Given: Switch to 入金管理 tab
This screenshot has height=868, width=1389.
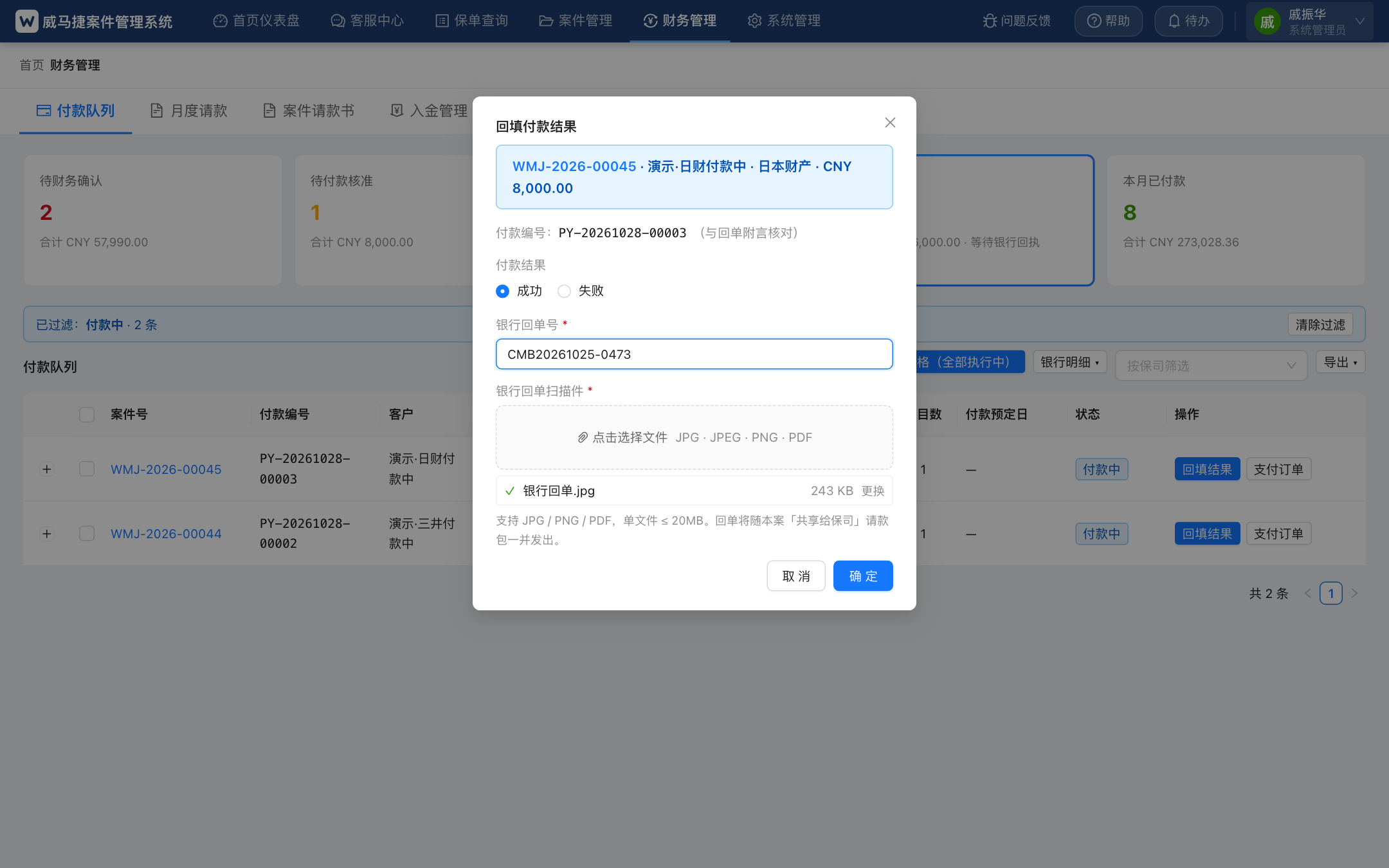Looking at the screenshot, I should 429,111.
